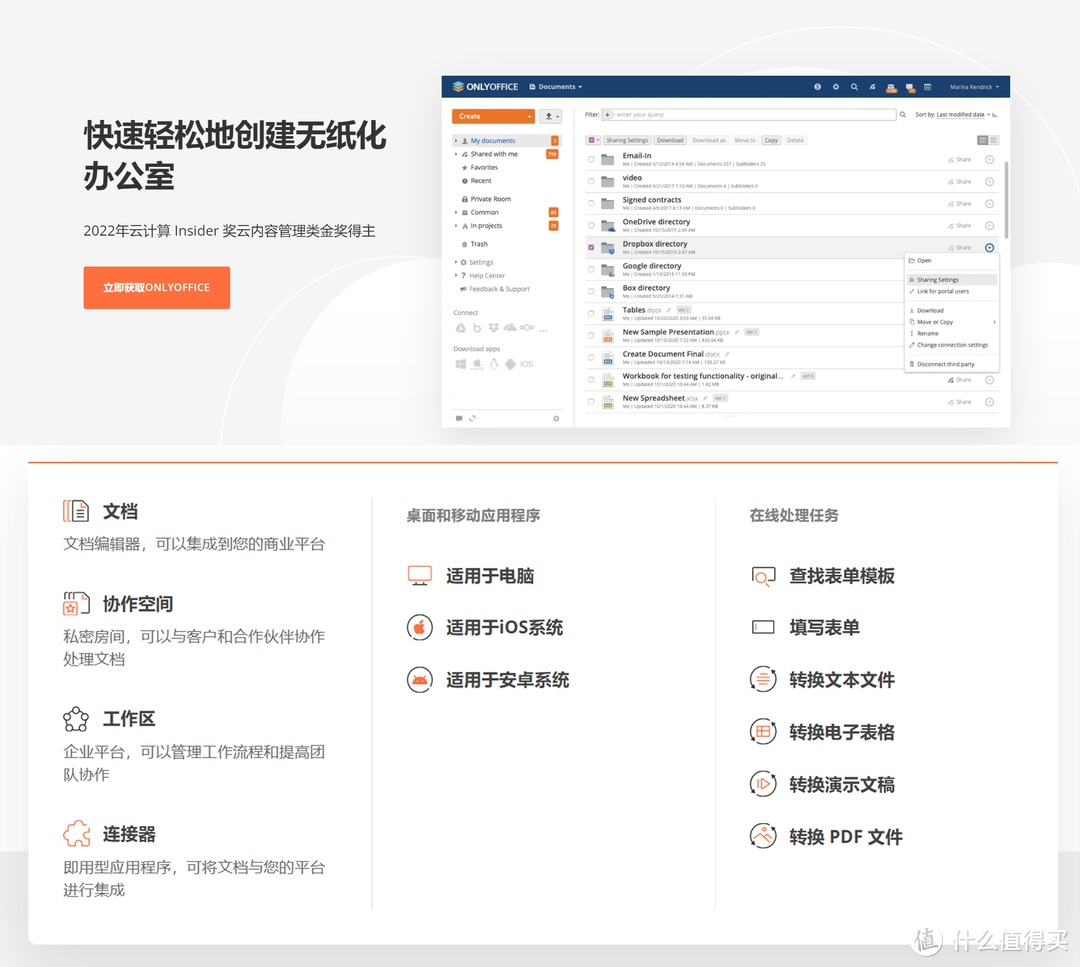Click the 文档 documents icon

point(76,511)
